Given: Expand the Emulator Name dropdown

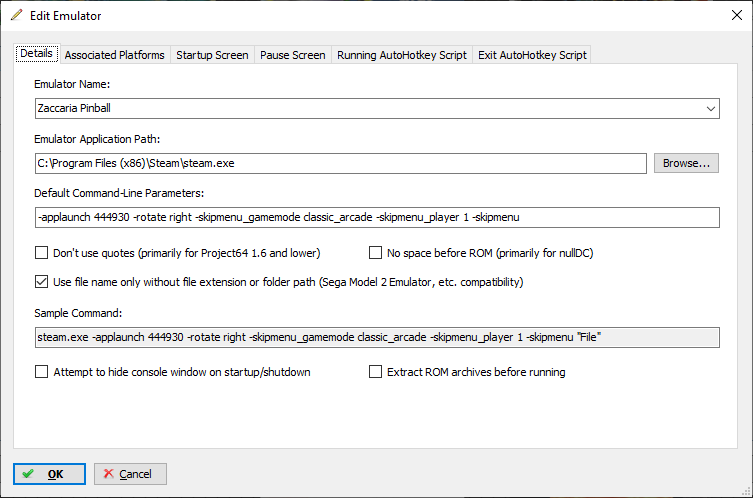Looking at the screenshot, I should [710, 108].
